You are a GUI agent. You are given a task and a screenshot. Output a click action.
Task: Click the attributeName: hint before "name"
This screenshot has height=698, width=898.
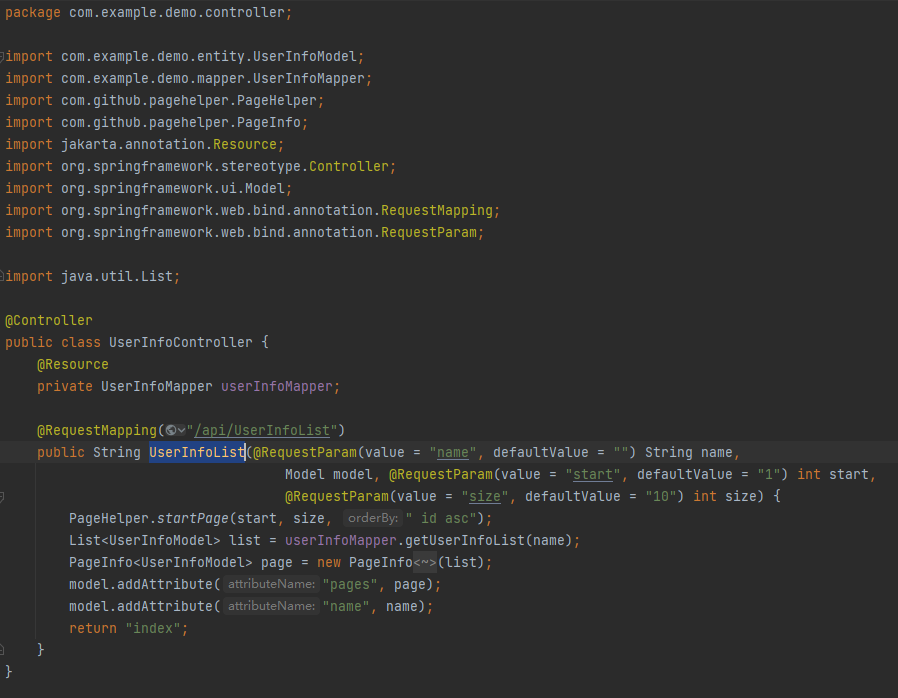coord(271,606)
